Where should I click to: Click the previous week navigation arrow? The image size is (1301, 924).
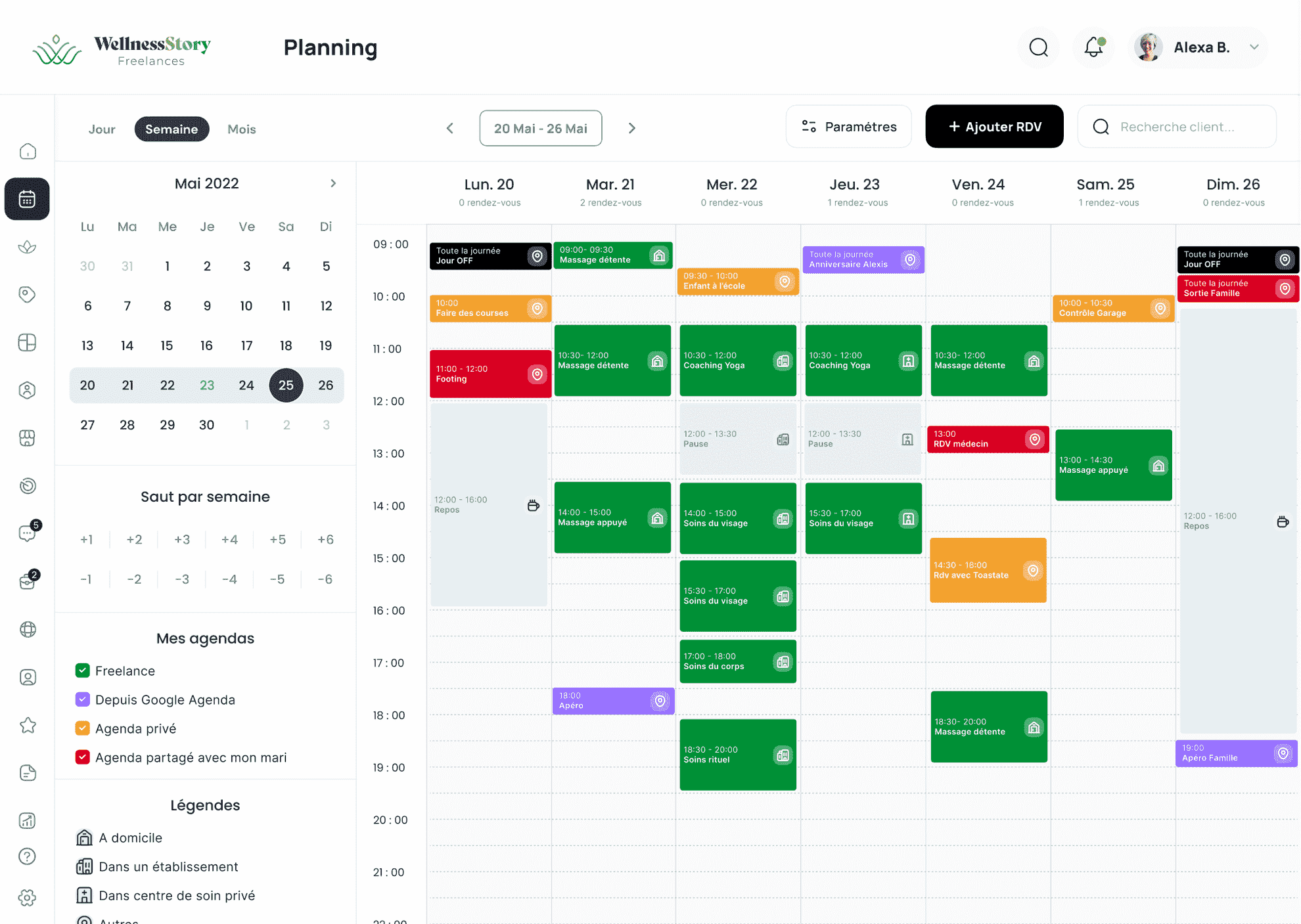(x=449, y=127)
